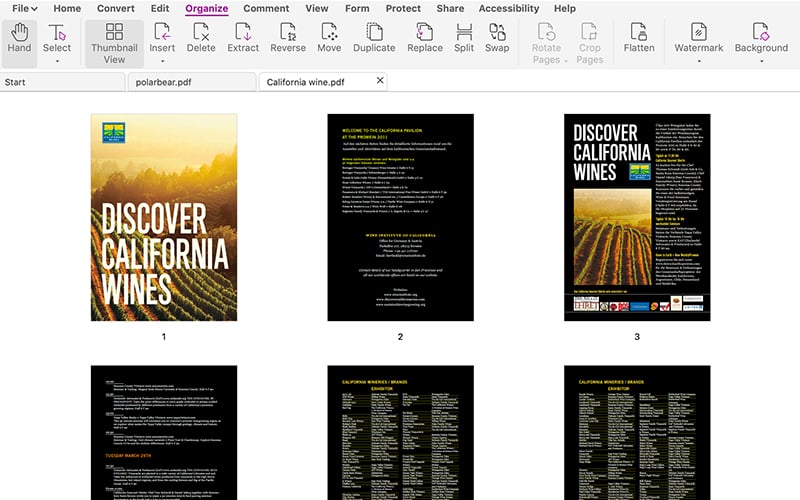
Task: Click the Rotate Pages icon
Action: (546, 32)
